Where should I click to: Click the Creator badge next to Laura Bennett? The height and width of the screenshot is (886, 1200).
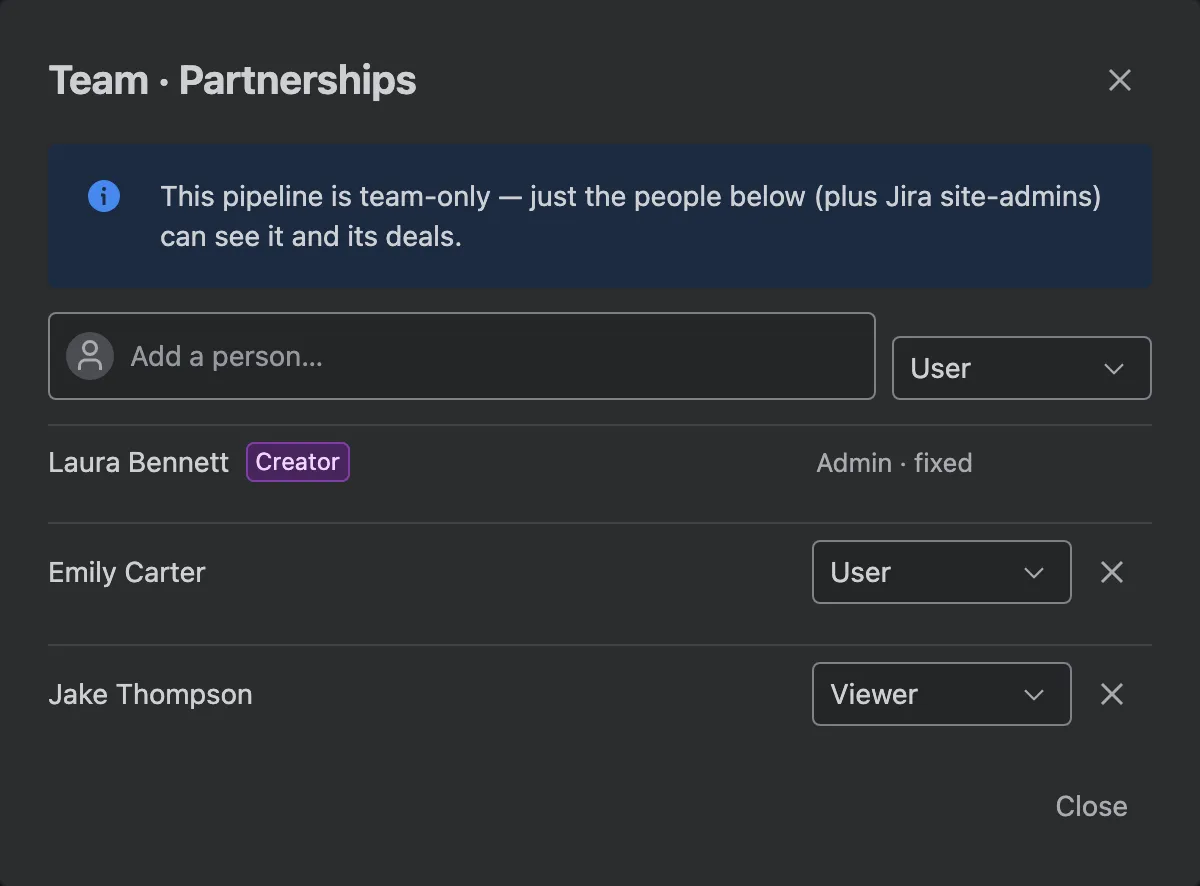(x=298, y=462)
